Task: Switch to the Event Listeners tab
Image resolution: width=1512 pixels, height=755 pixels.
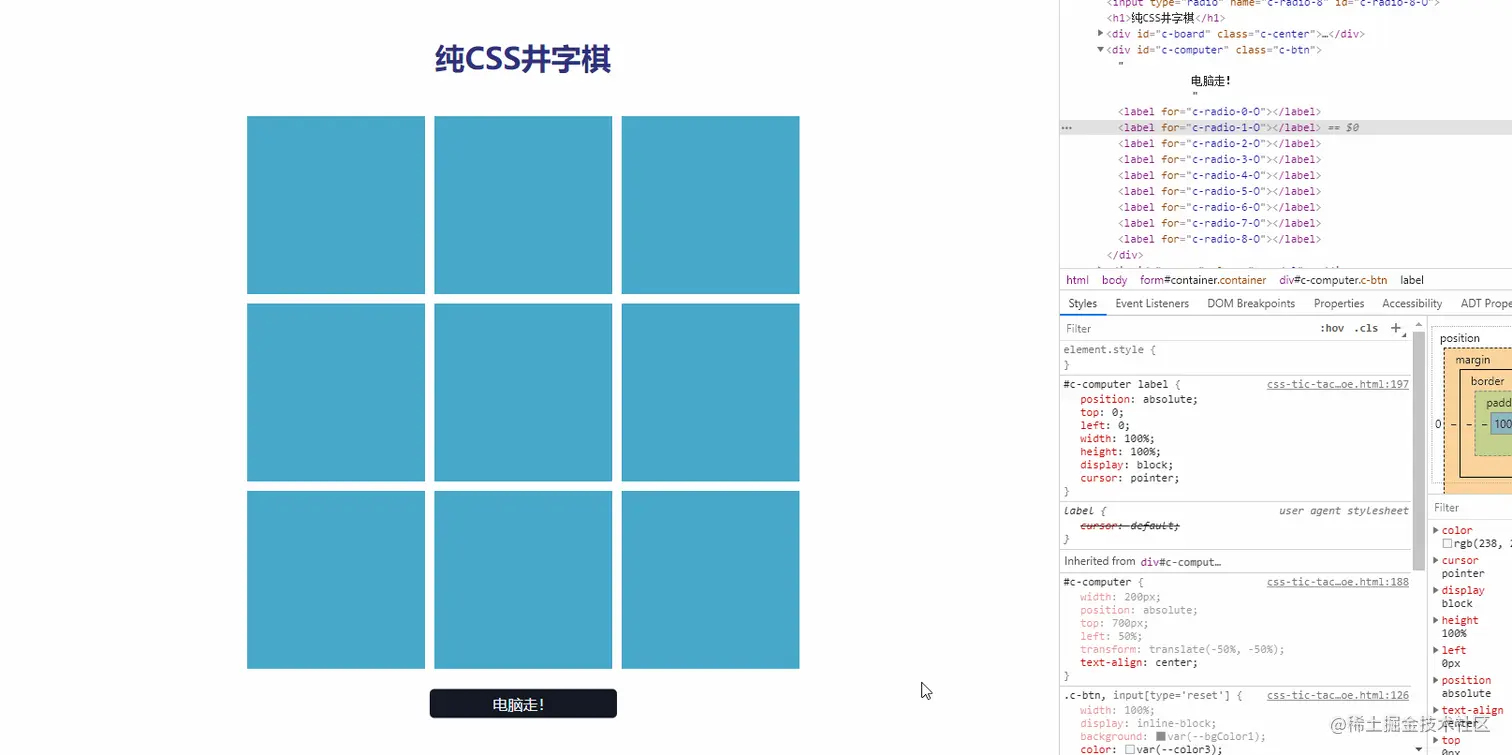Action: [1151, 303]
